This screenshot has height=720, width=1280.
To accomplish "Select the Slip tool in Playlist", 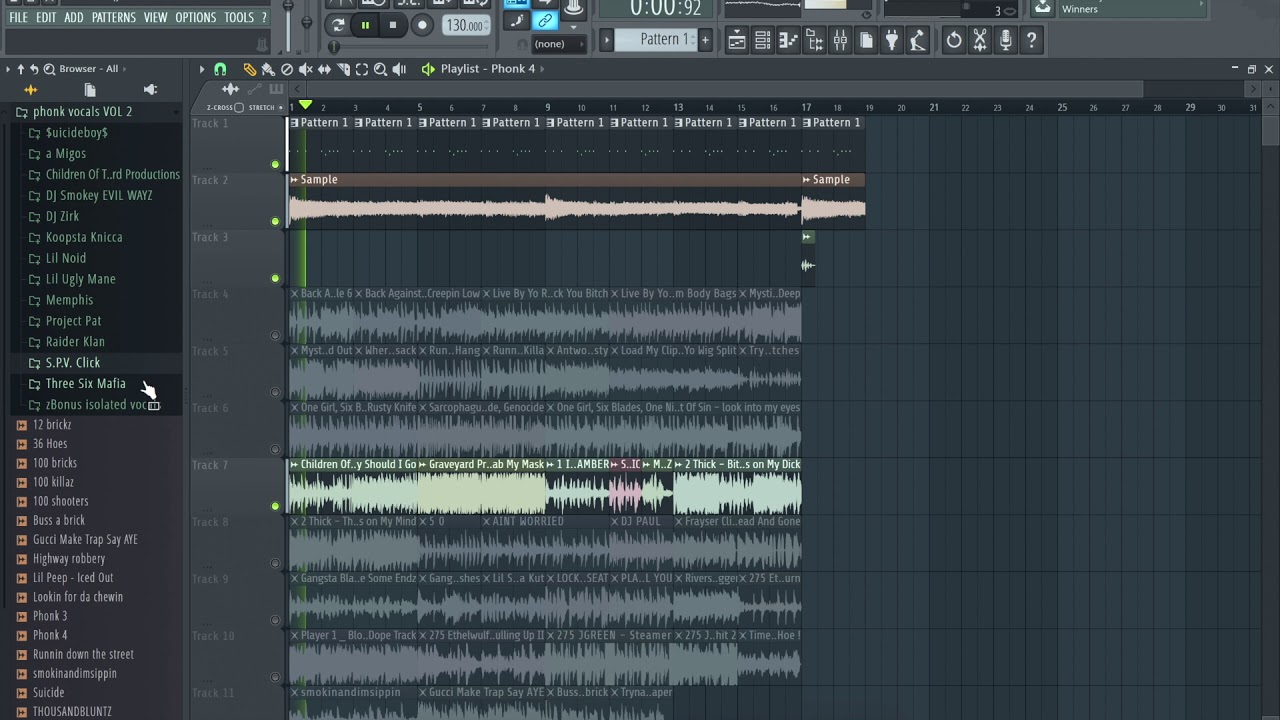I will 324,69.
